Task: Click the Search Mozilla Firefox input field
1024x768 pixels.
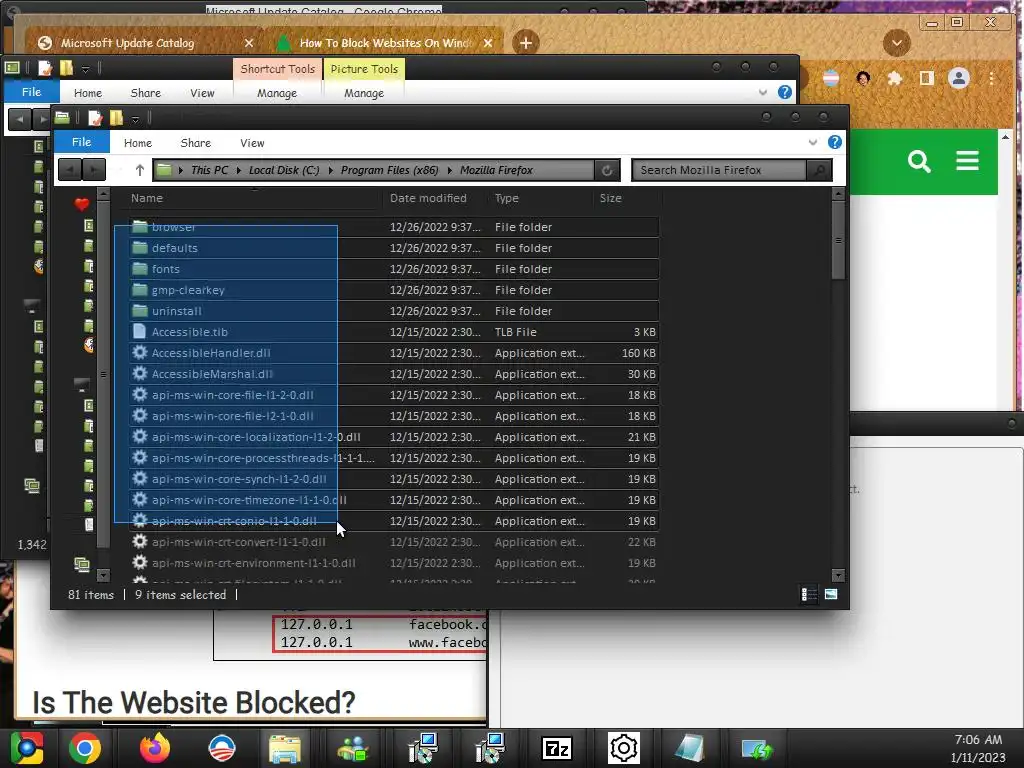Action: [719, 170]
